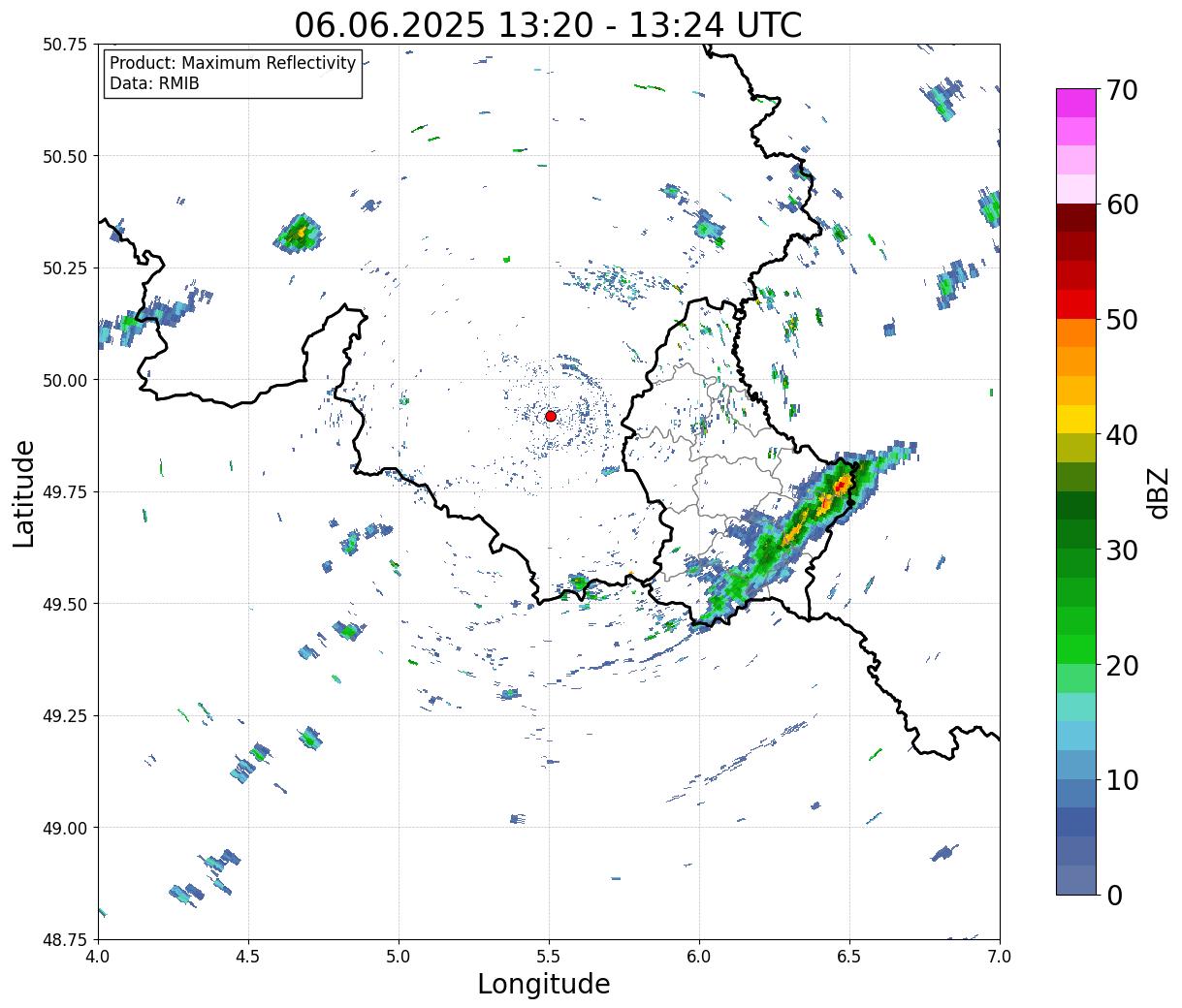The image size is (1182, 1008).
Task: Click the Longitude axis label
Action: click(x=544, y=984)
